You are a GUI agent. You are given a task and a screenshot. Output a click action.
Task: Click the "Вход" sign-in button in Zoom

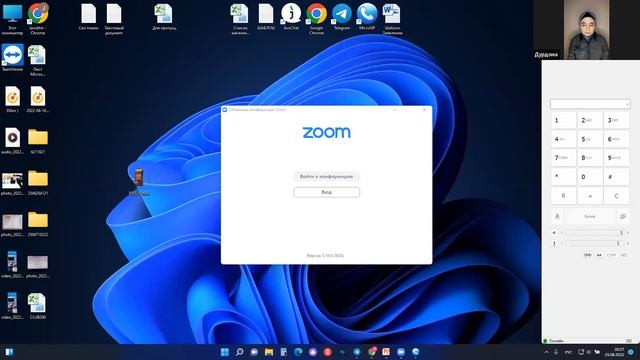pos(327,192)
